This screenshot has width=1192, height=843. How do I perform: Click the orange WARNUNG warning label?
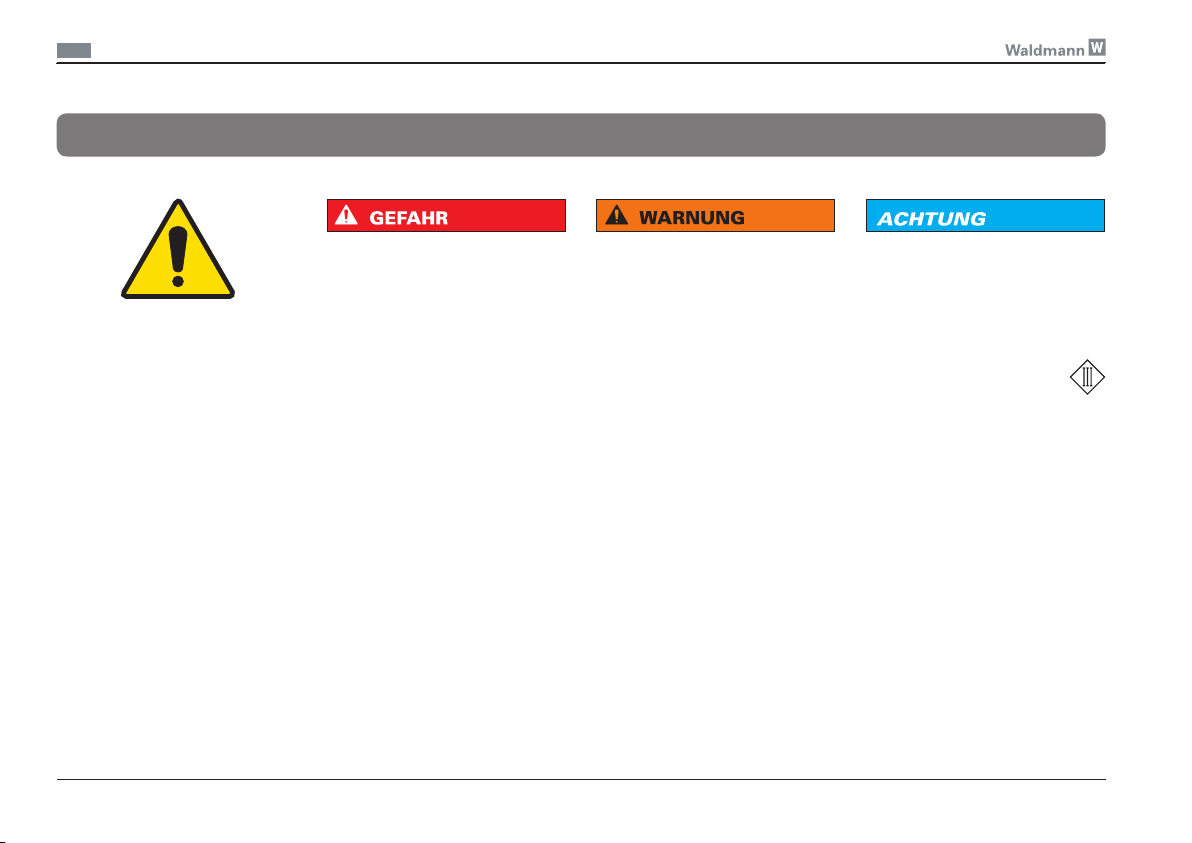click(715, 216)
